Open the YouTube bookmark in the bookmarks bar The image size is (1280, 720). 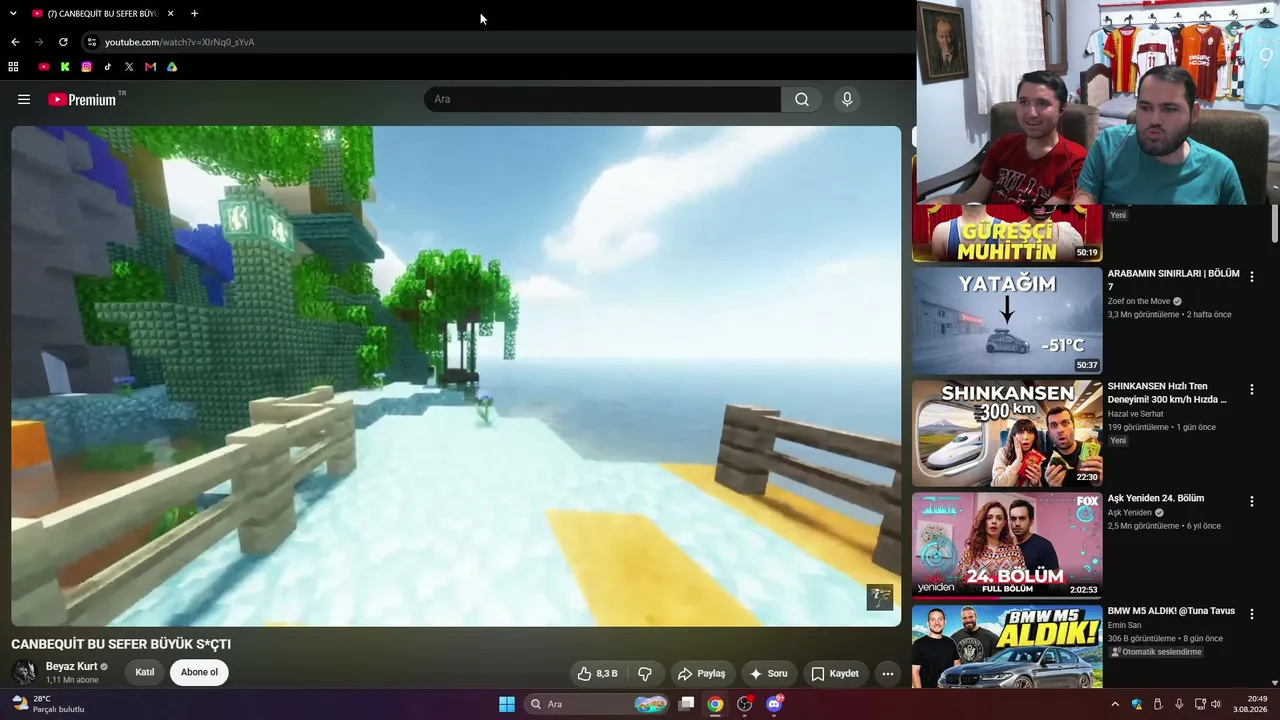(44, 67)
